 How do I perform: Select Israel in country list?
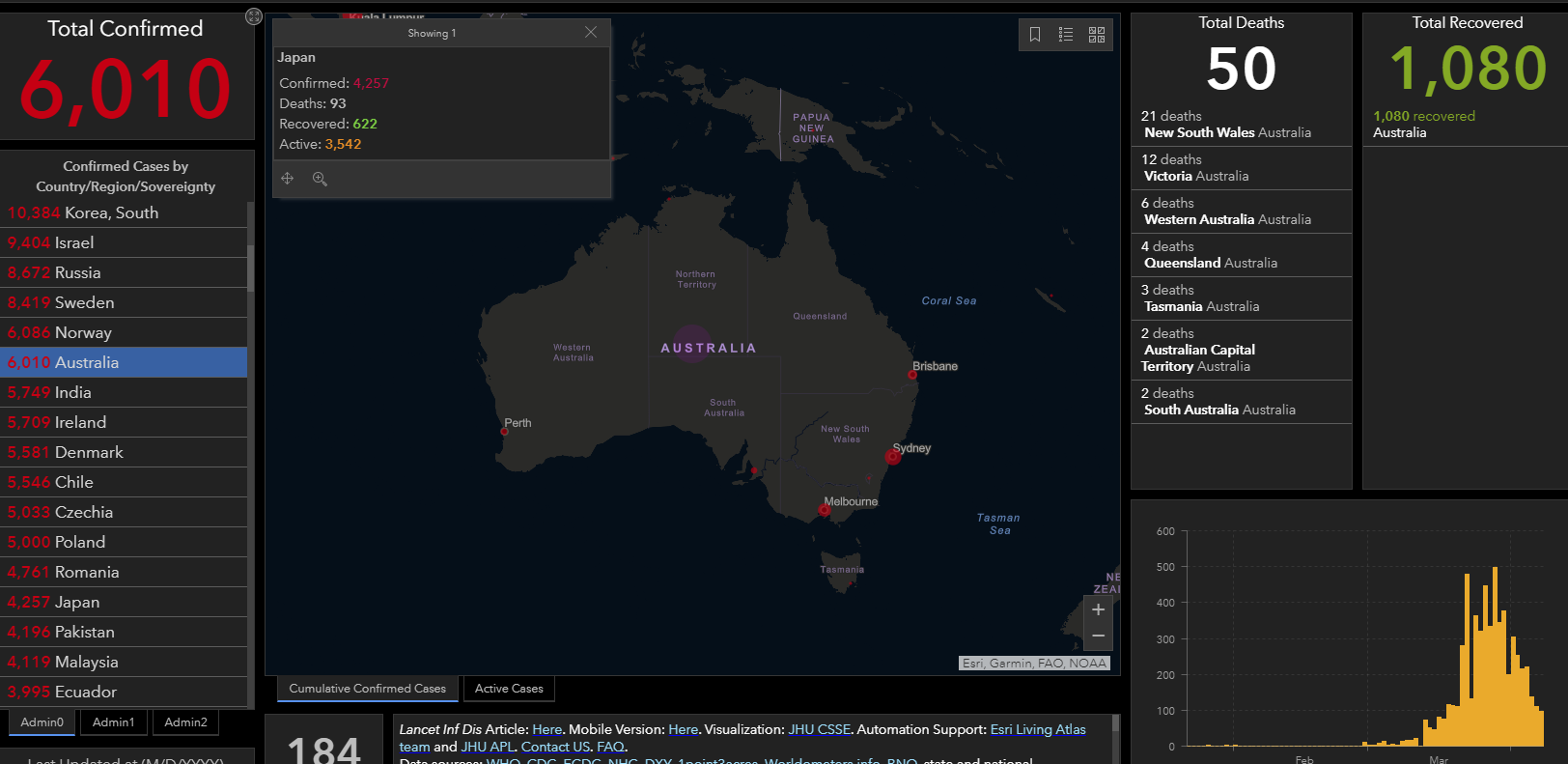click(124, 242)
